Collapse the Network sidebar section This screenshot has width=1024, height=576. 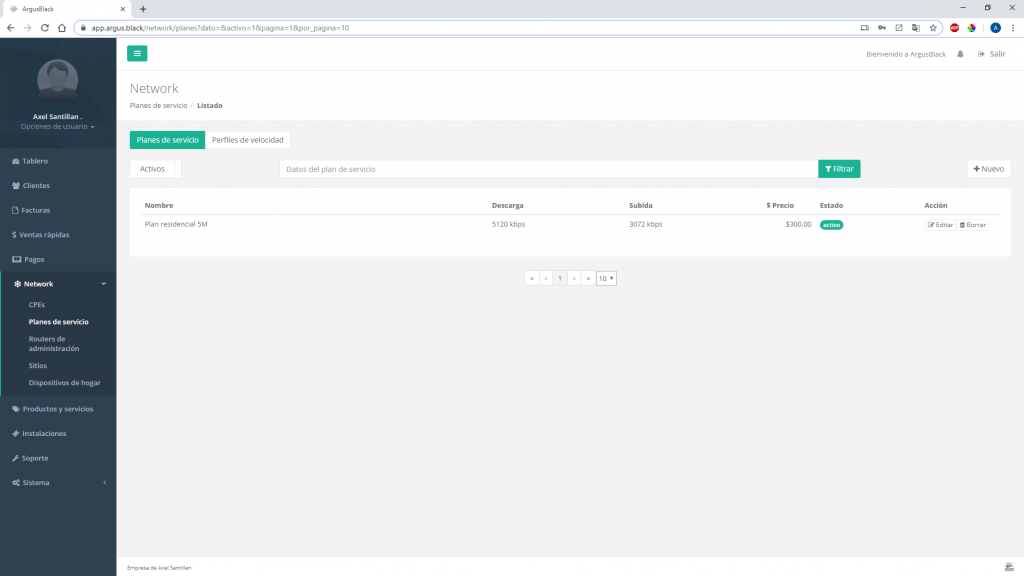[x=58, y=284]
